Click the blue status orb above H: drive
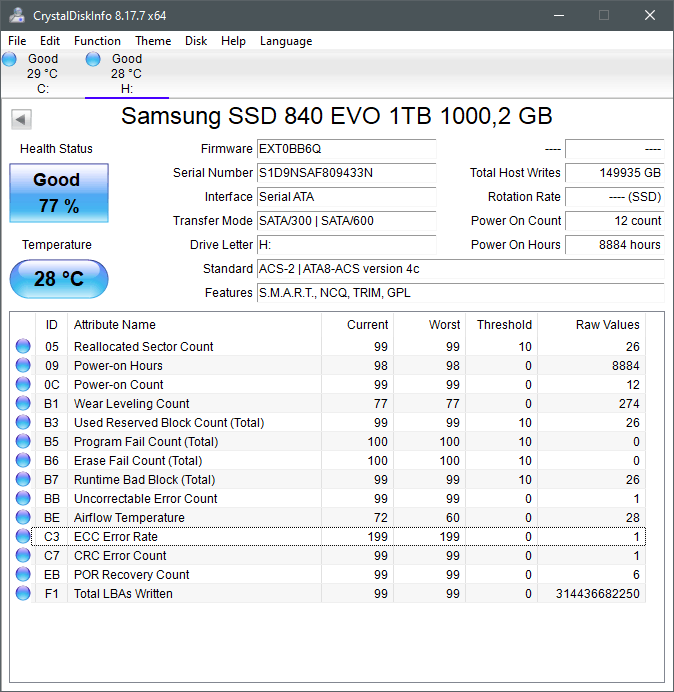 pyautogui.click(x=93, y=59)
